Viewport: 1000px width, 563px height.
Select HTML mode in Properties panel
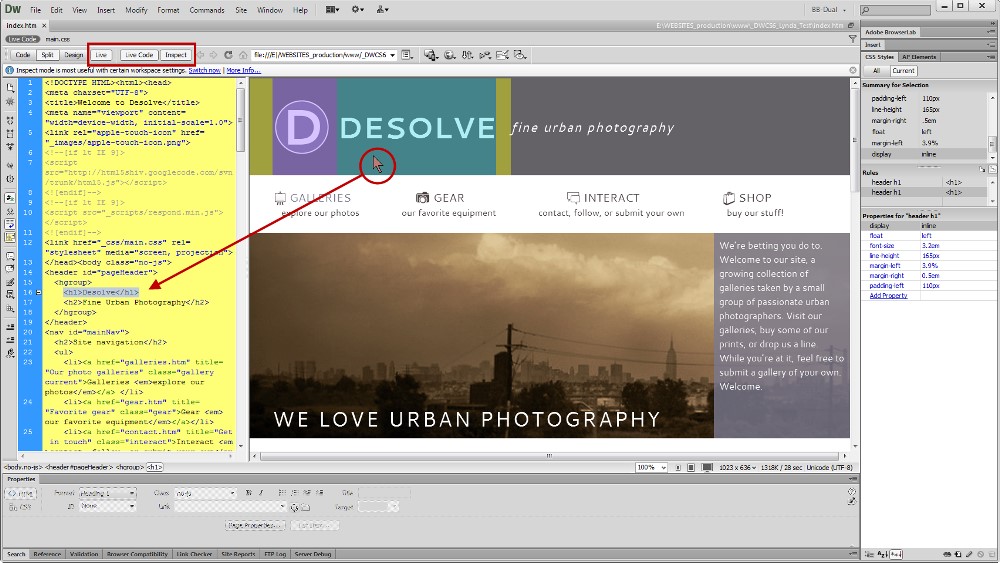(22, 494)
